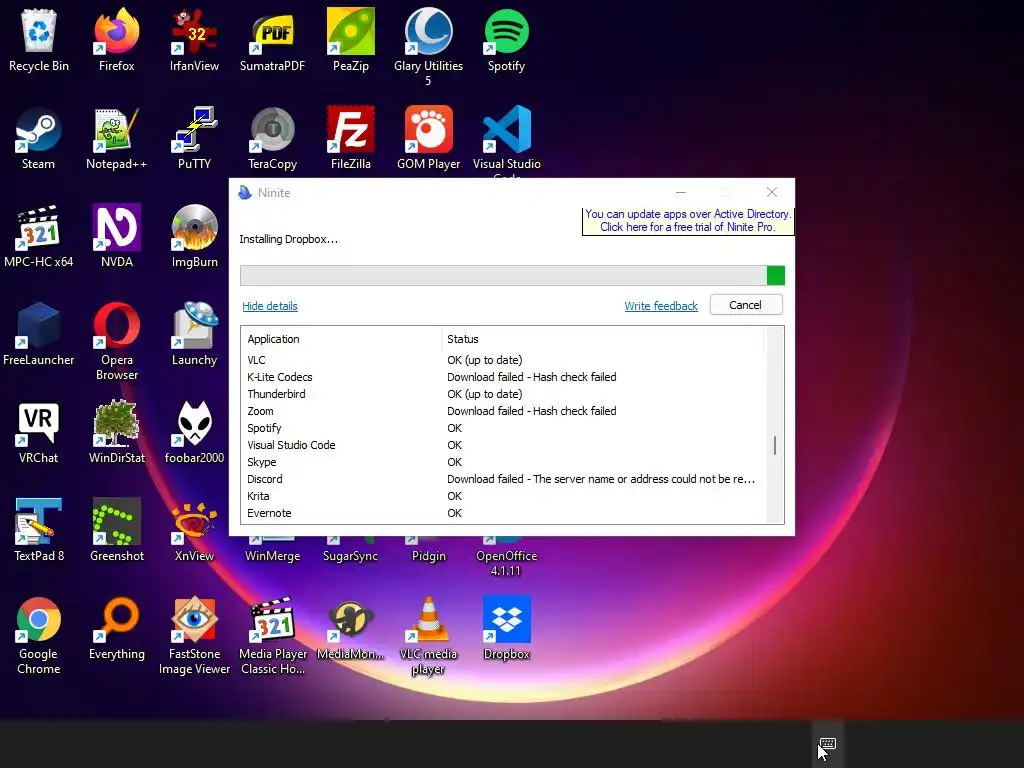Image resolution: width=1024 pixels, height=768 pixels.
Task: Select the VLC row in details list
Action: pos(503,360)
